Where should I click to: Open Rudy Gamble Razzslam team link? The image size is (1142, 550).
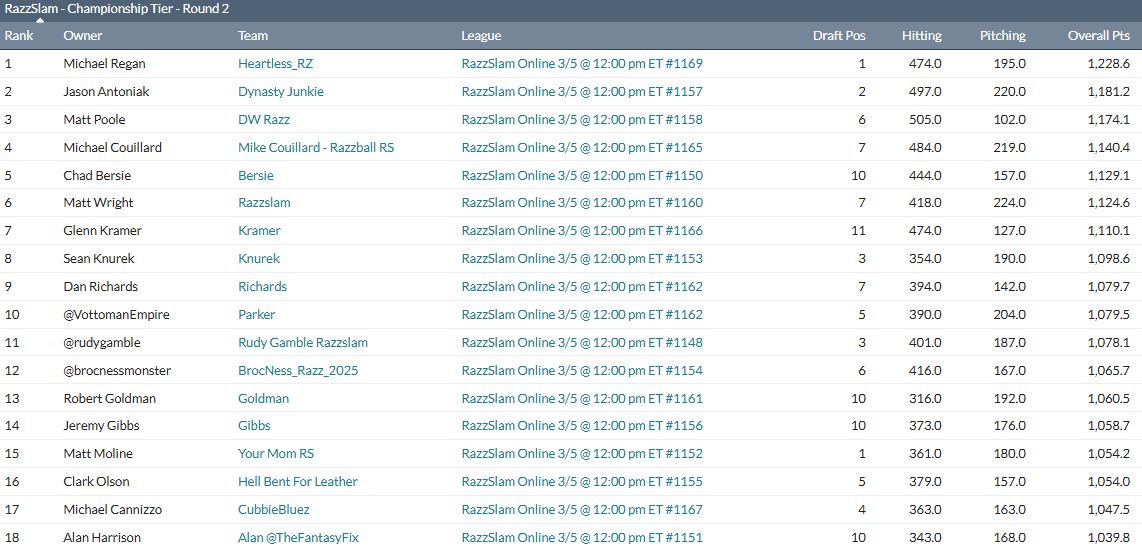[303, 342]
